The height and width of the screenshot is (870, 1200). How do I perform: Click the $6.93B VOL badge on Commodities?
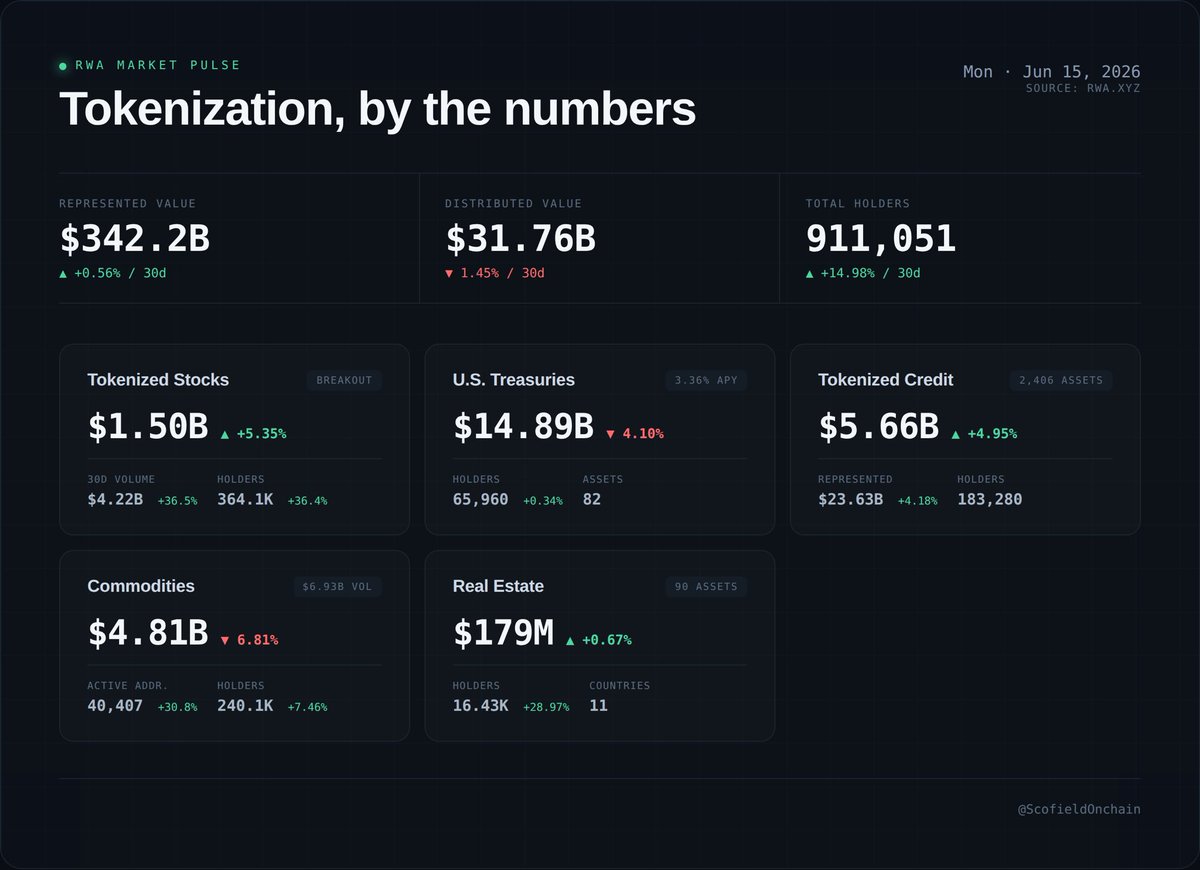337,587
